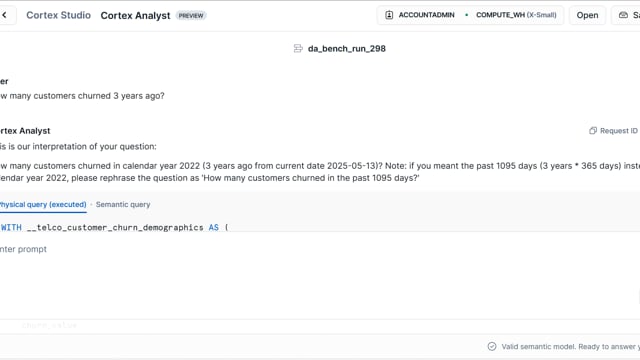The image size is (640, 360).
Task: Select the Cortex Analyst title
Action: (135, 16)
